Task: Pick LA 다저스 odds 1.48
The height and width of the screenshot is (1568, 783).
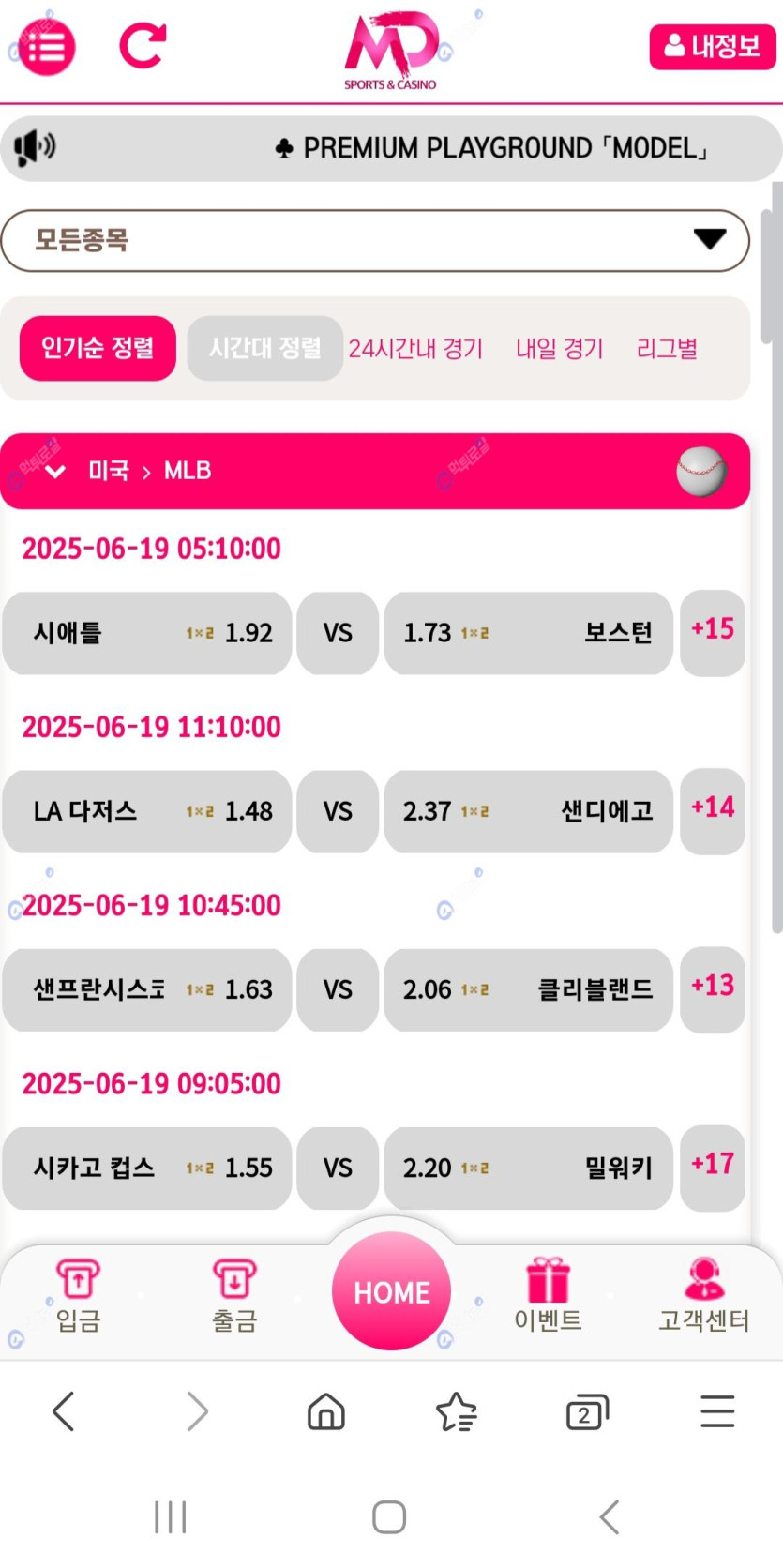Action: pyautogui.click(x=147, y=811)
